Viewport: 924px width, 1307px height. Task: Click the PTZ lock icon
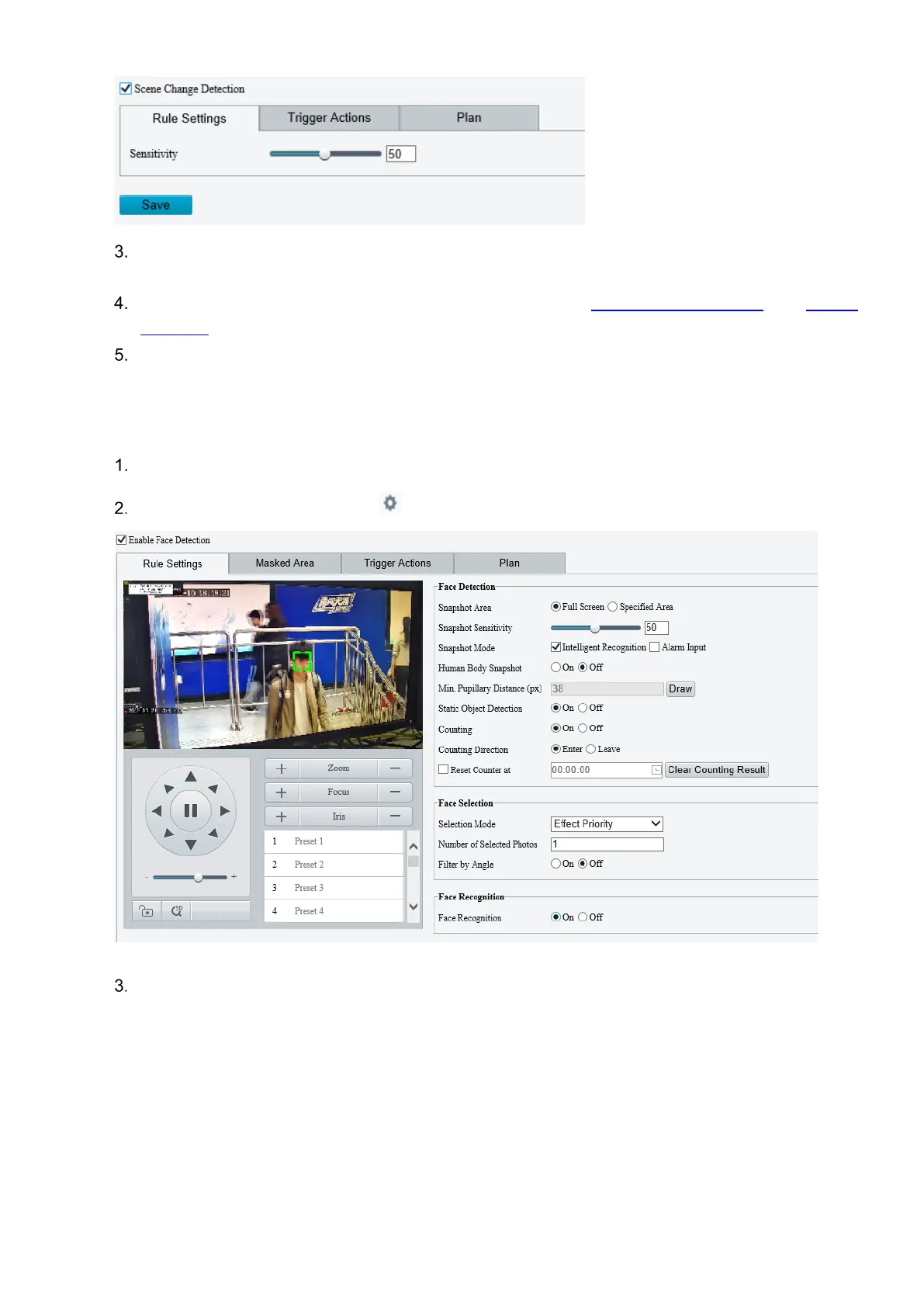[146, 911]
